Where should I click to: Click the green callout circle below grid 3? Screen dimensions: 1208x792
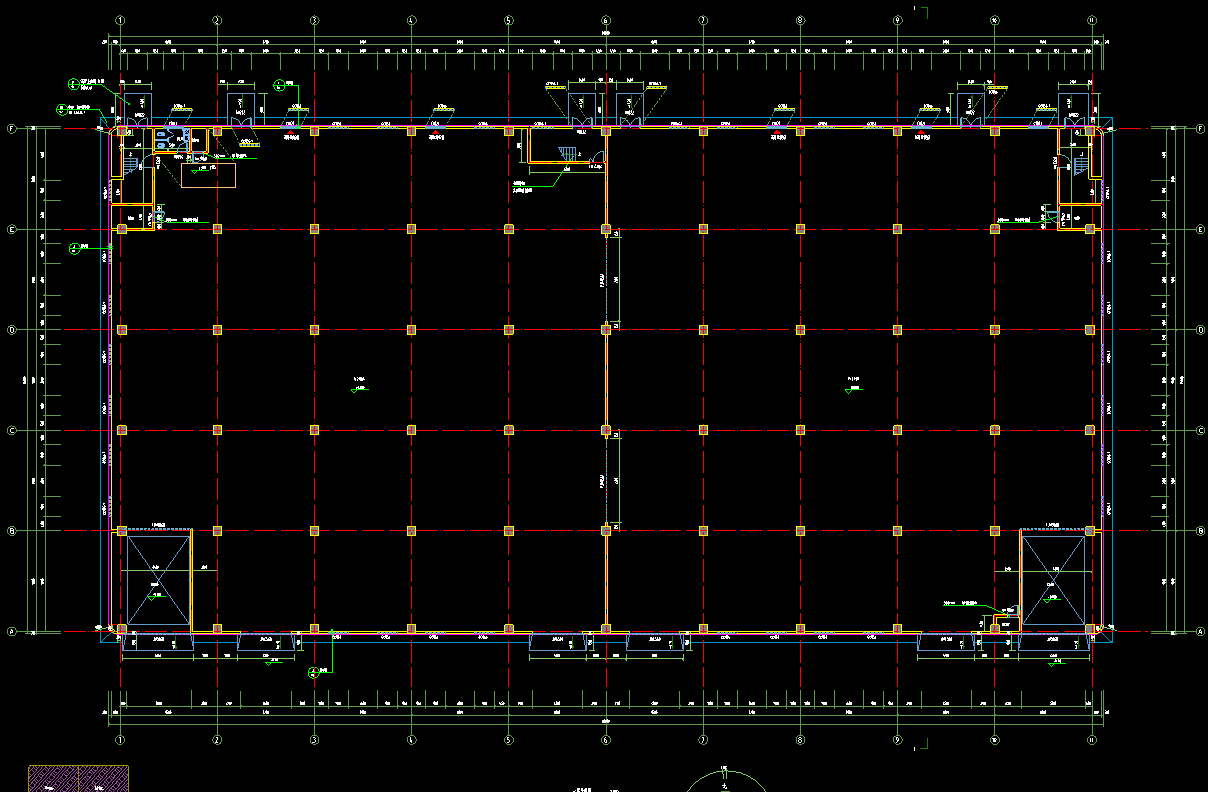313,671
